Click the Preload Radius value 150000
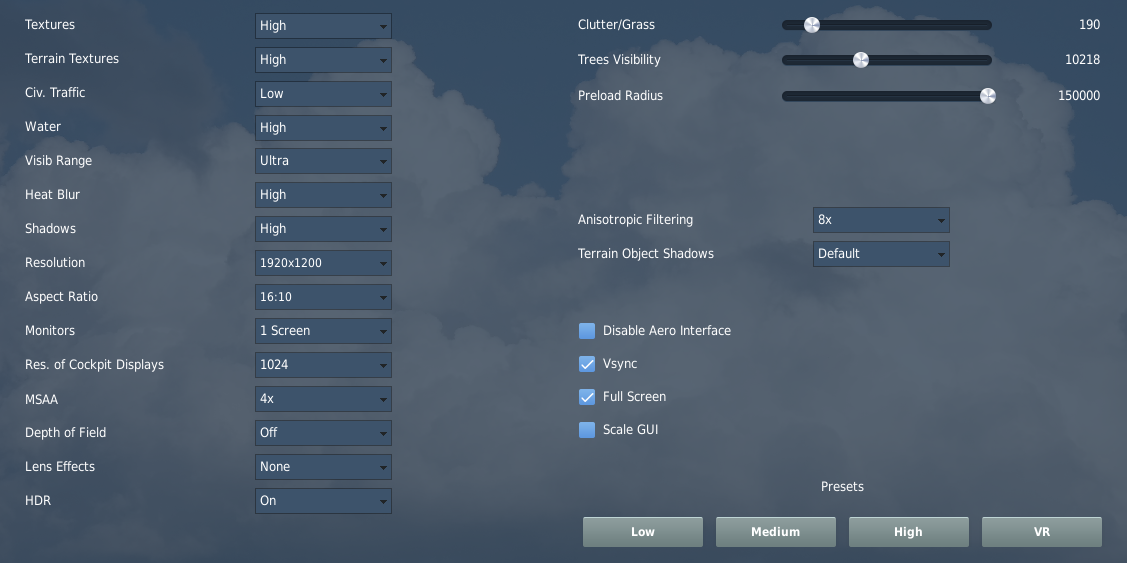This screenshot has height=563, width=1127. point(1079,96)
